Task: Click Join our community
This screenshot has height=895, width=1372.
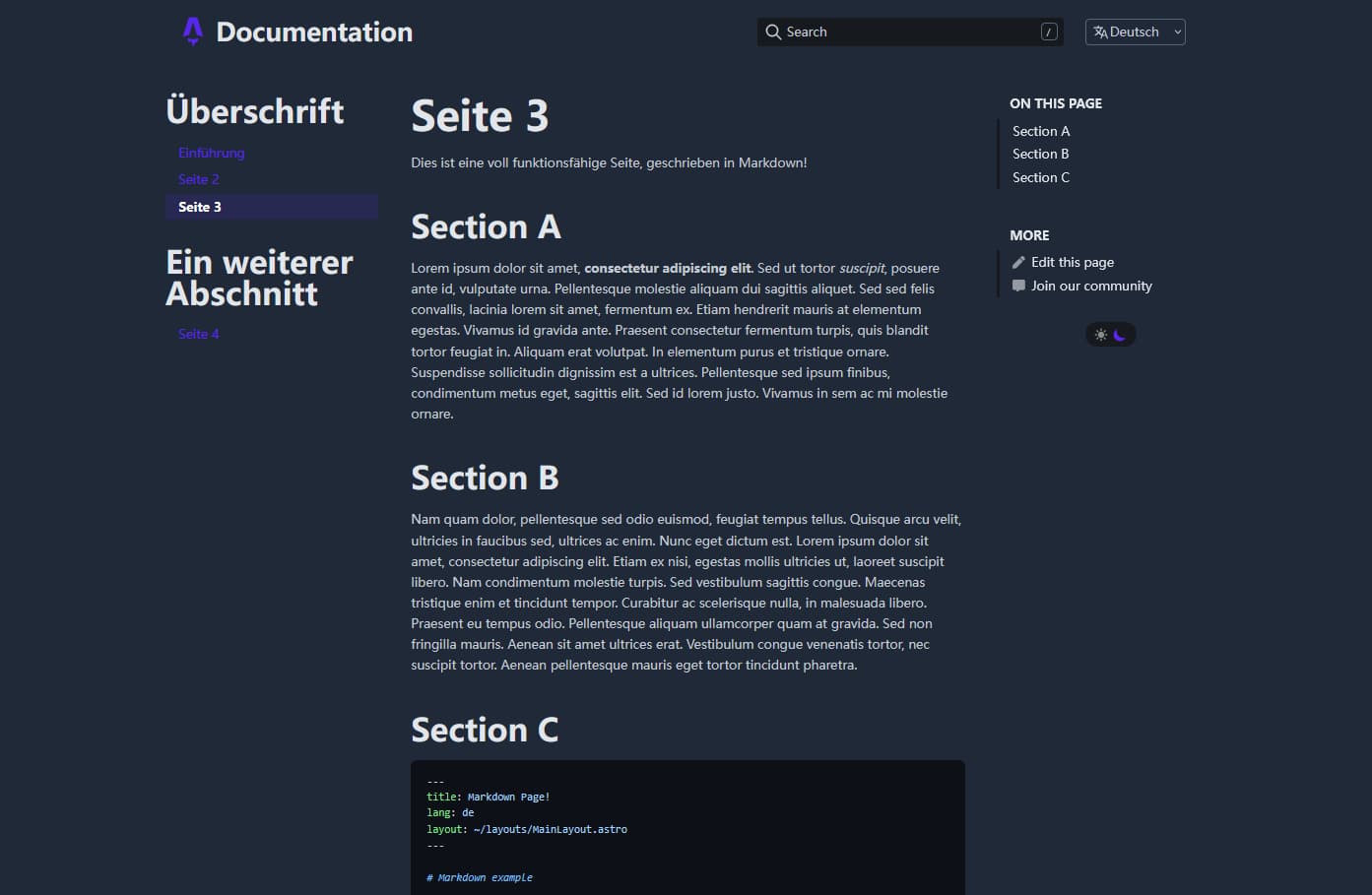Action: point(1091,286)
